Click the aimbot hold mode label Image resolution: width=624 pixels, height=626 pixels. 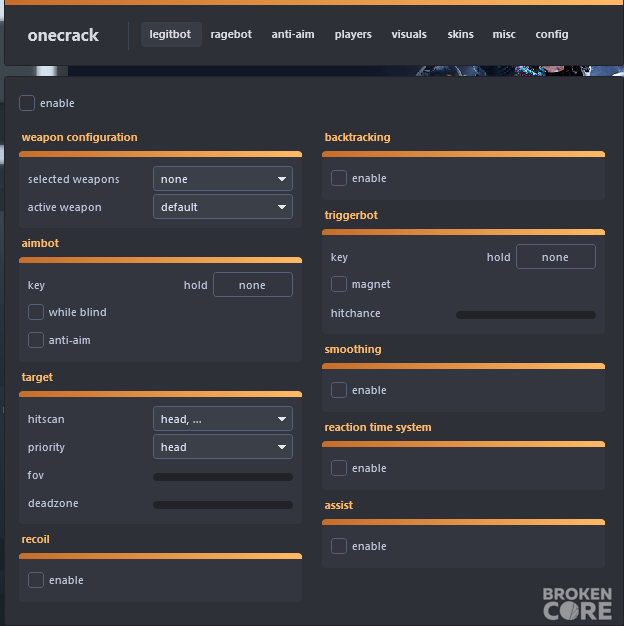pyautogui.click(x=196, y=285)
